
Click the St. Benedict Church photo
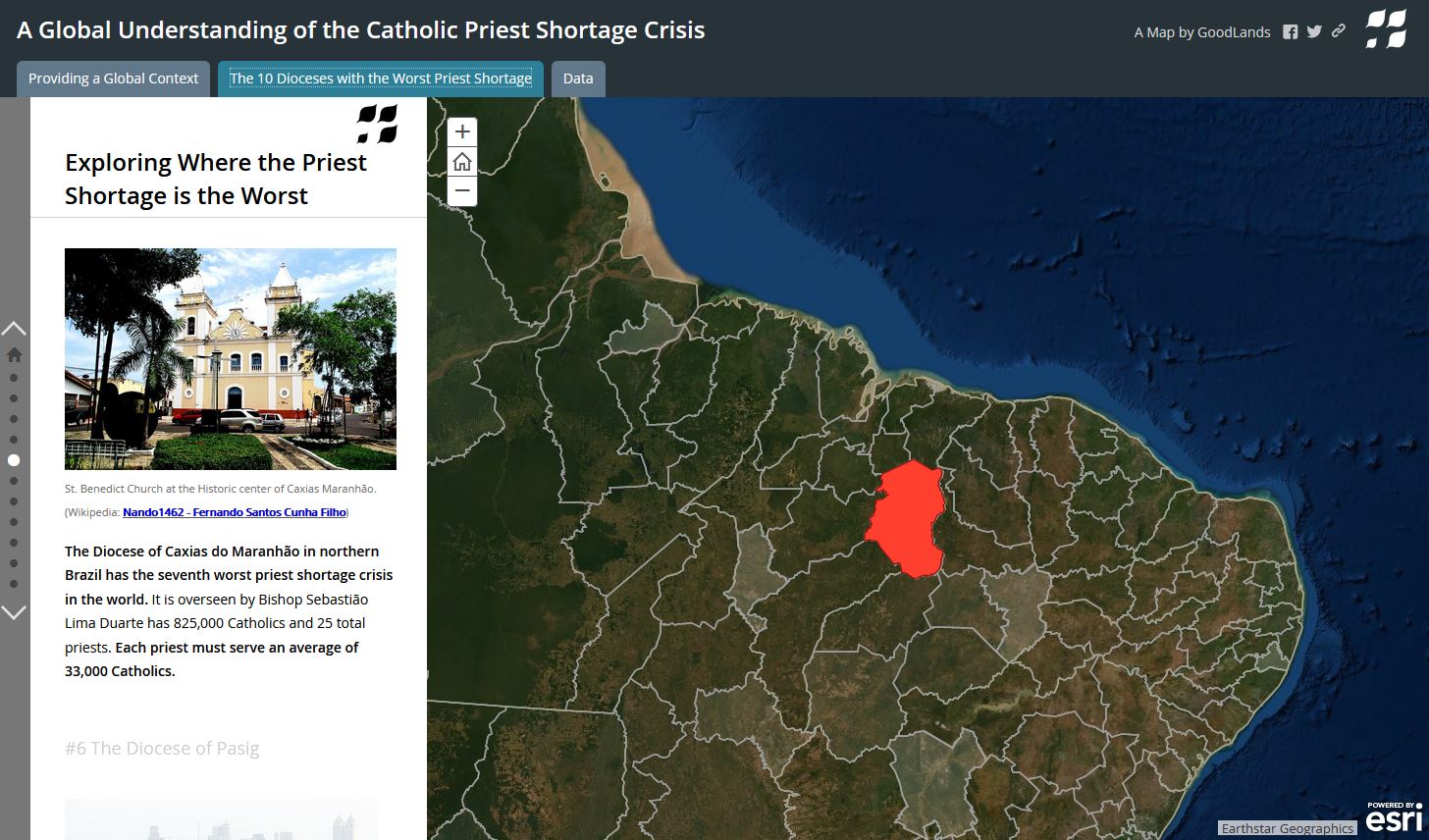point(230,357)
